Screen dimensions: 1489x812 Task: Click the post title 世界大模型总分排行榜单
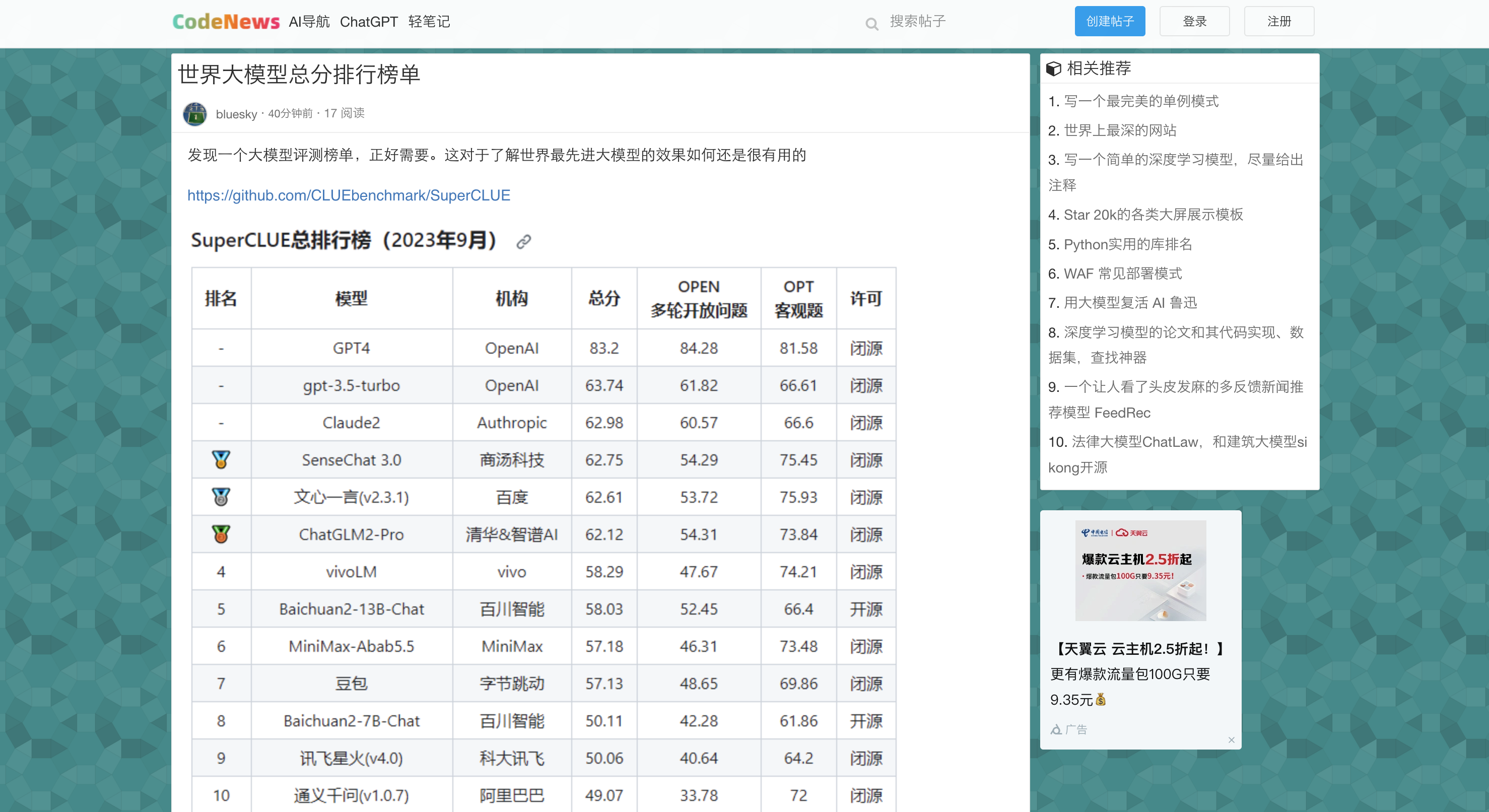click(299, 75)
